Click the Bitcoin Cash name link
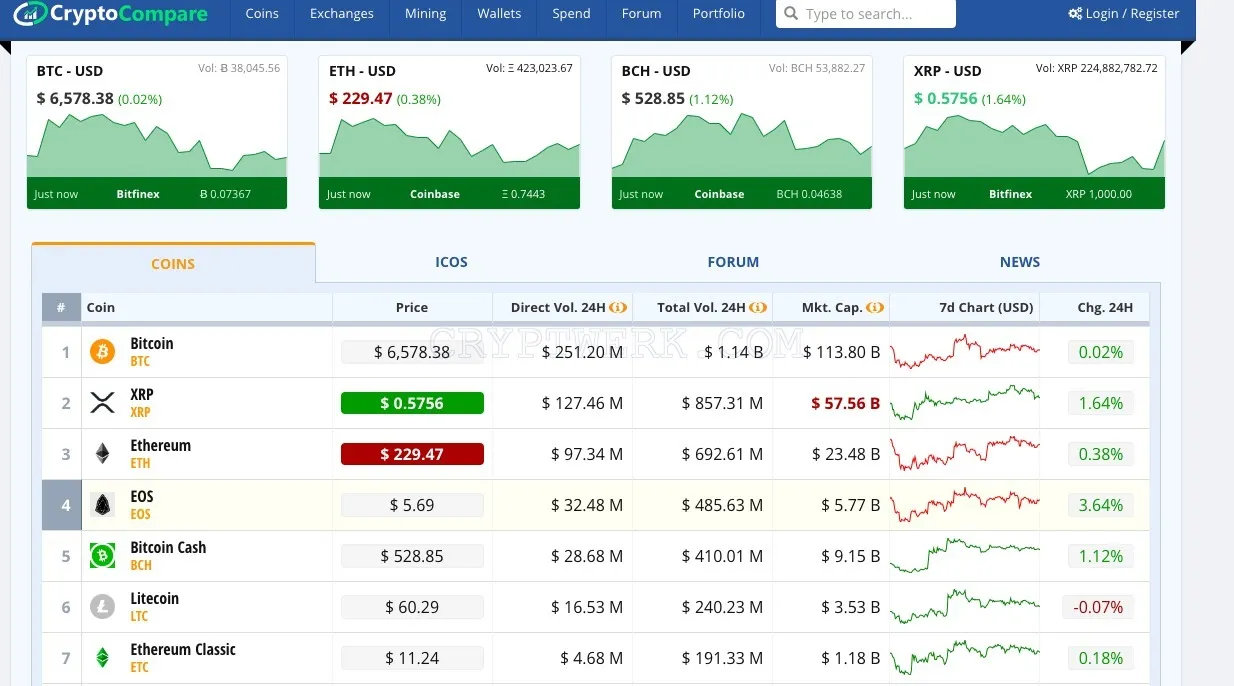 pyautogui.click(x=168, y=547)
